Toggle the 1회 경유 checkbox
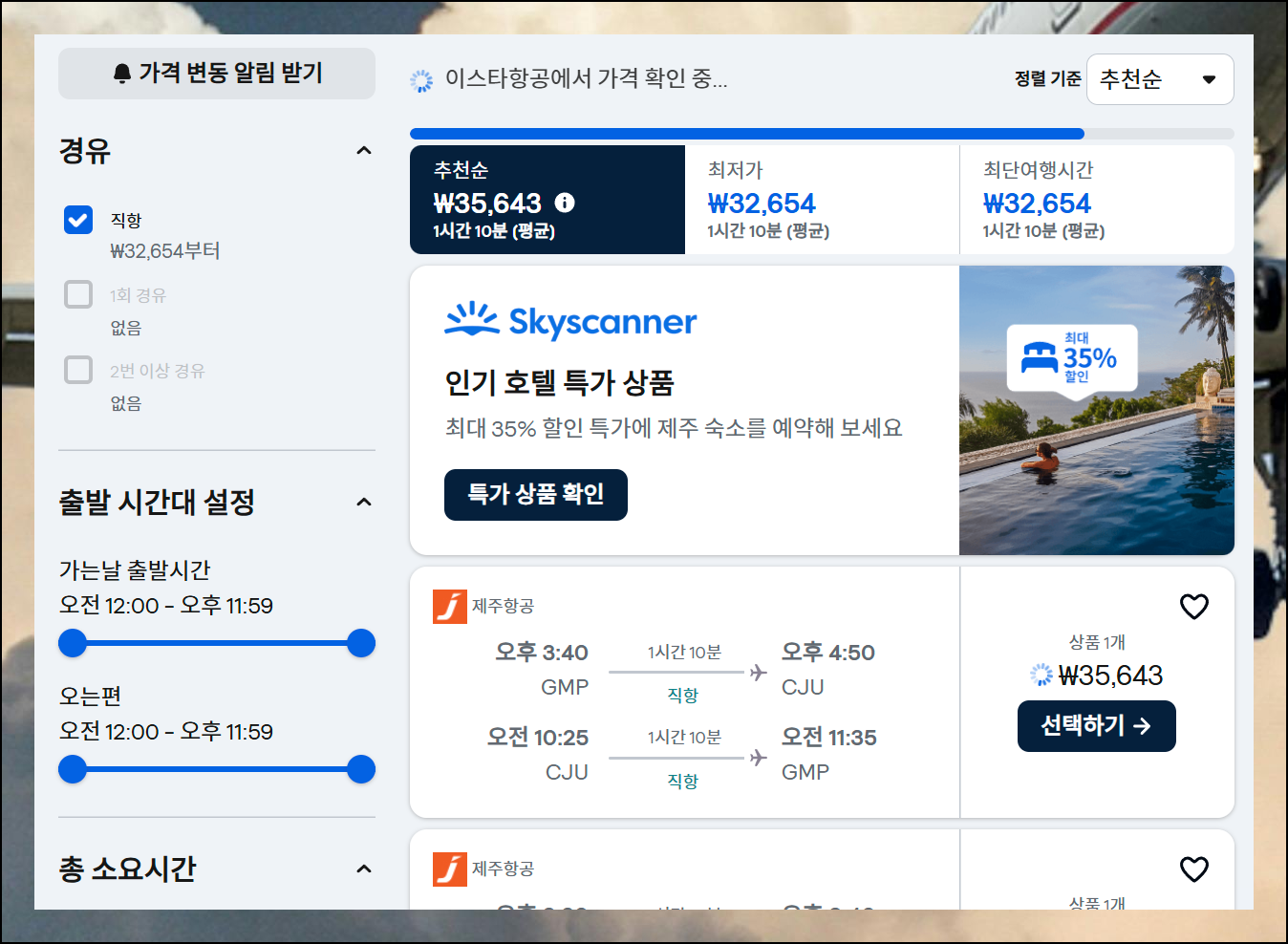The height and width of the screenshot is (944, 1288). [78, 294]
